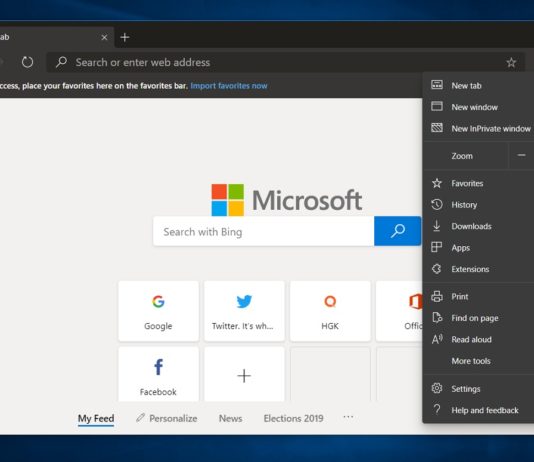Viewport: 534px width, 462px height.
Task: Switch to Elections 2019 tab
Action: (x=294, y=418)
